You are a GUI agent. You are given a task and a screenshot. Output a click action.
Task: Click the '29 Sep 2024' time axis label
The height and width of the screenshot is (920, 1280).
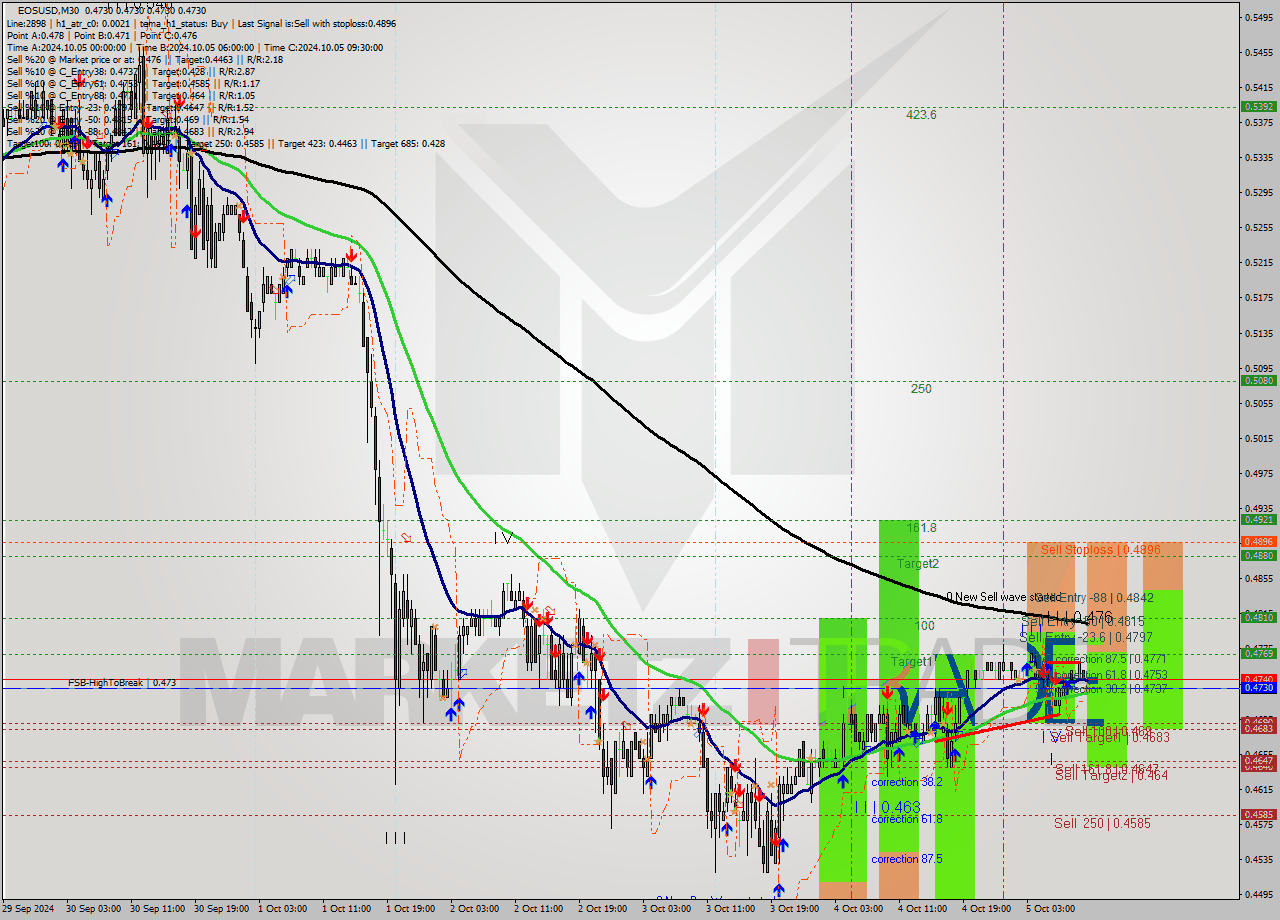tap(30, 909)
